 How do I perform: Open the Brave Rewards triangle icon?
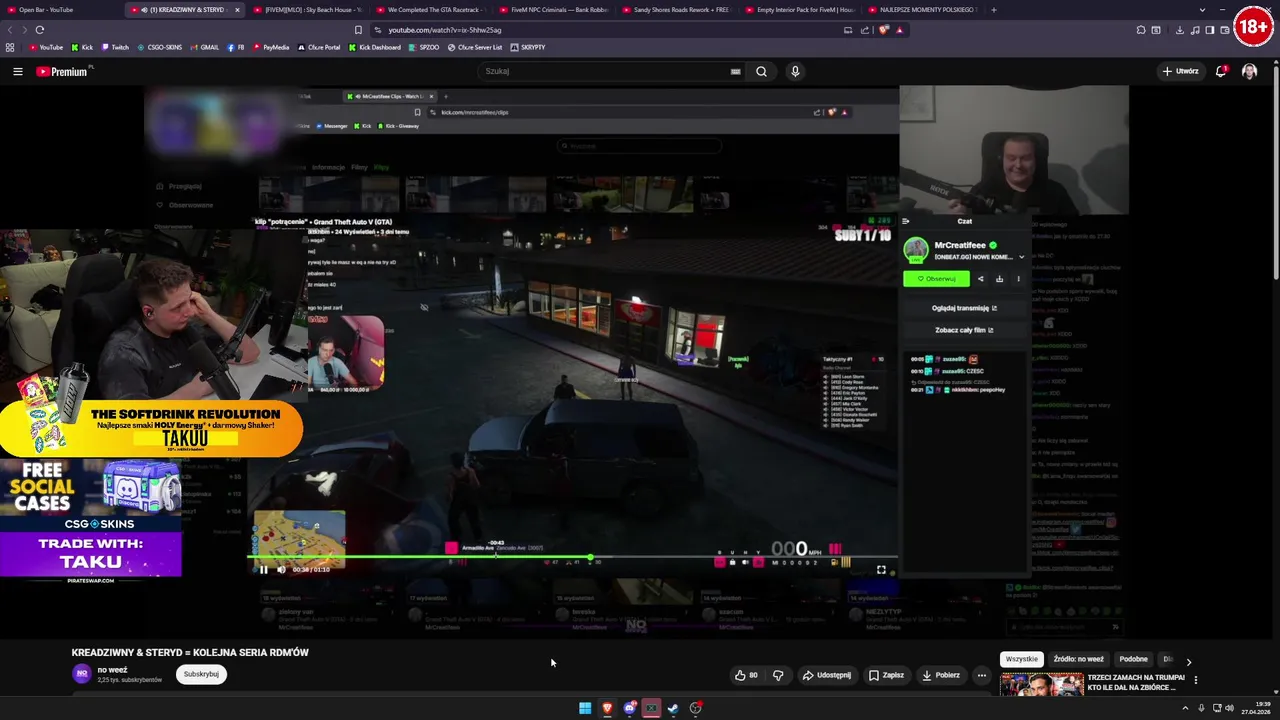pos(899,30)
